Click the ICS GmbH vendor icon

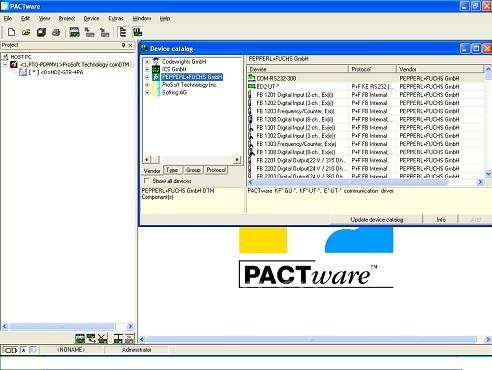[156, 69]
